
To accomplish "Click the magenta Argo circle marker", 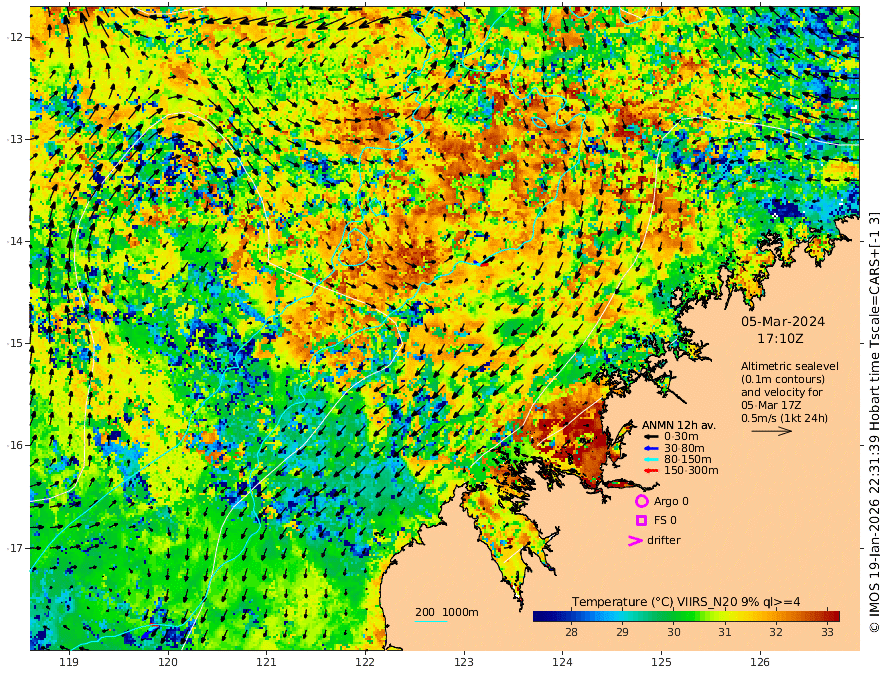I will pyautogui.click(x=641, y=501).
